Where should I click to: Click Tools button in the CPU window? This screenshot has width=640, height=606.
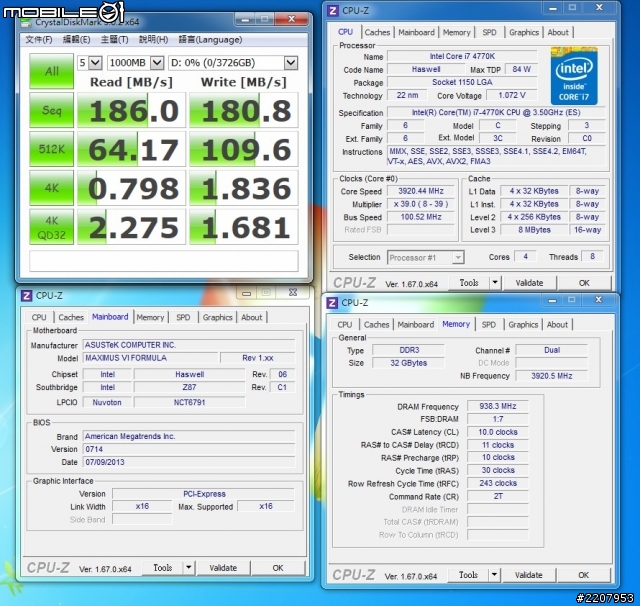pos(469,283)
